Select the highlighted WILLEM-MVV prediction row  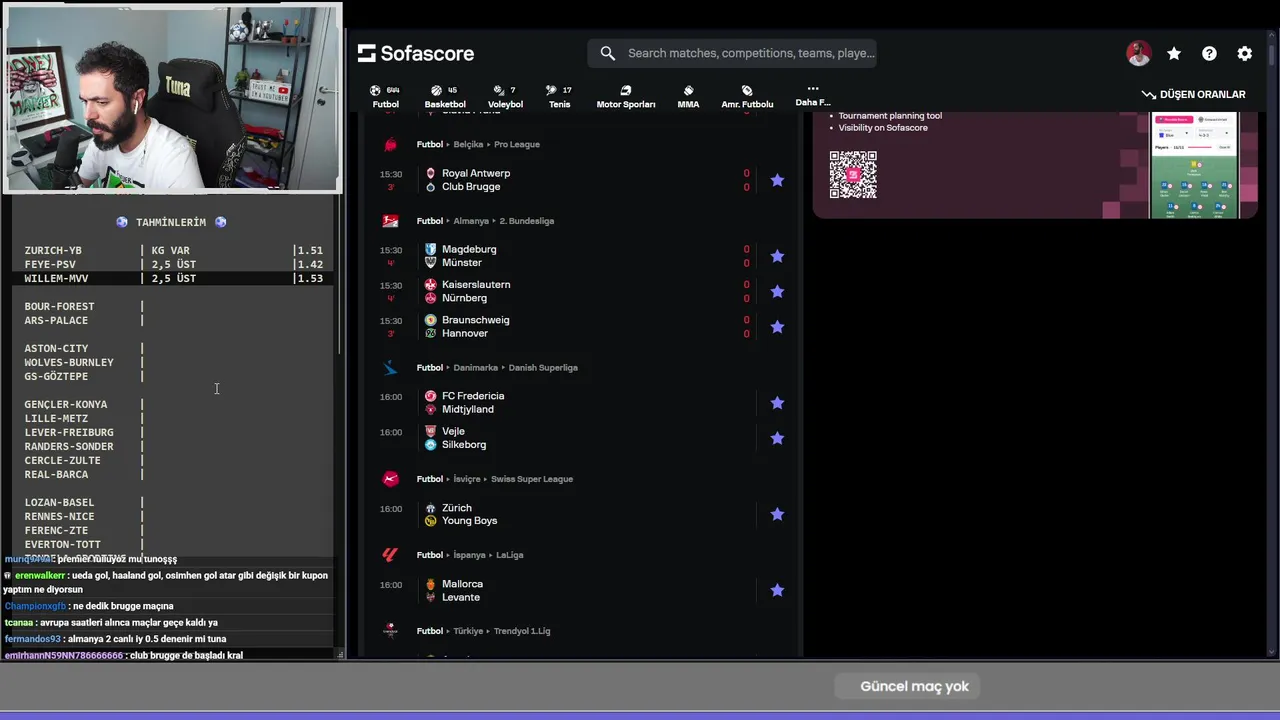(174, 279)
